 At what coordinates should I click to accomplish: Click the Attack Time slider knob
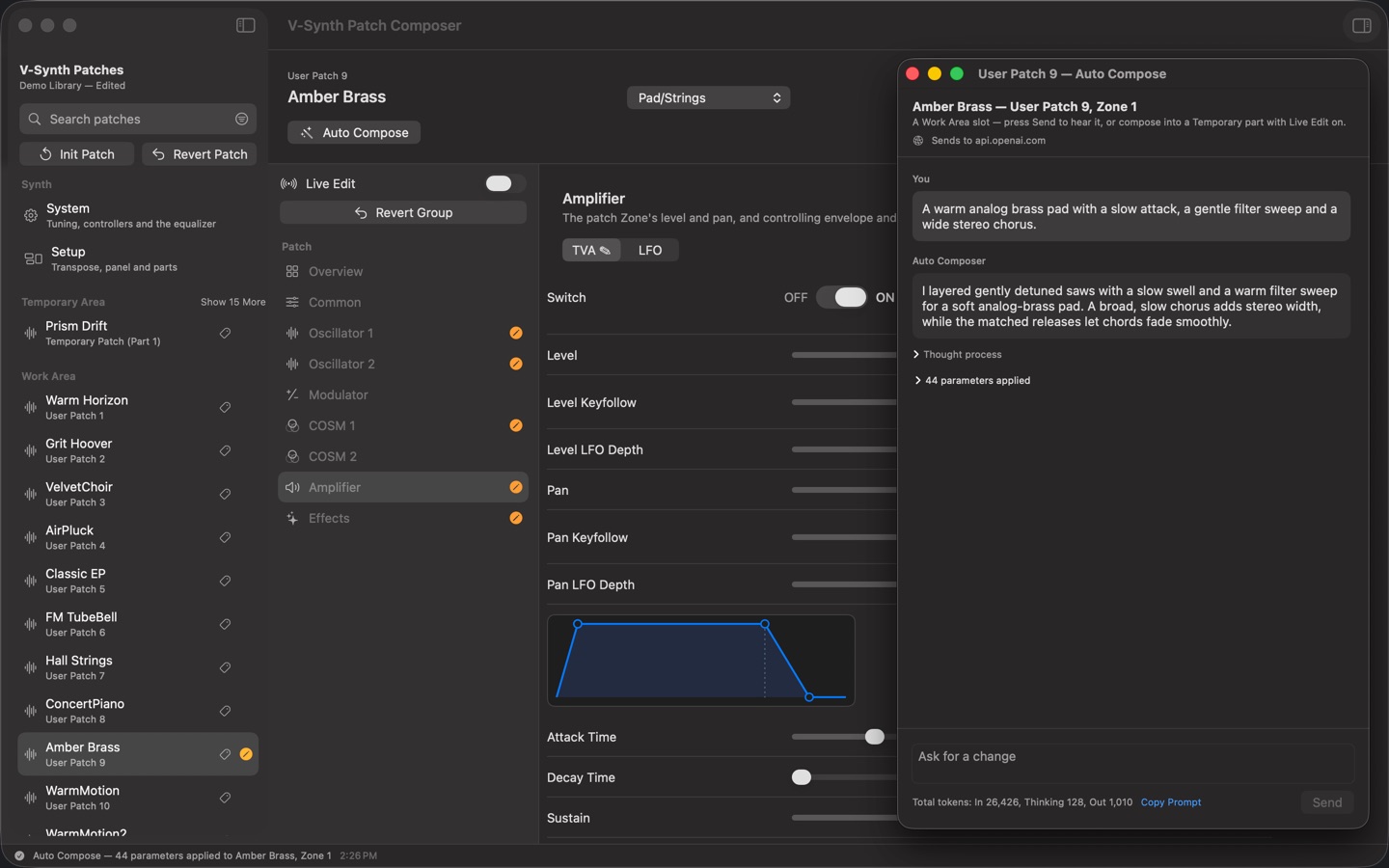pos(874,737)
